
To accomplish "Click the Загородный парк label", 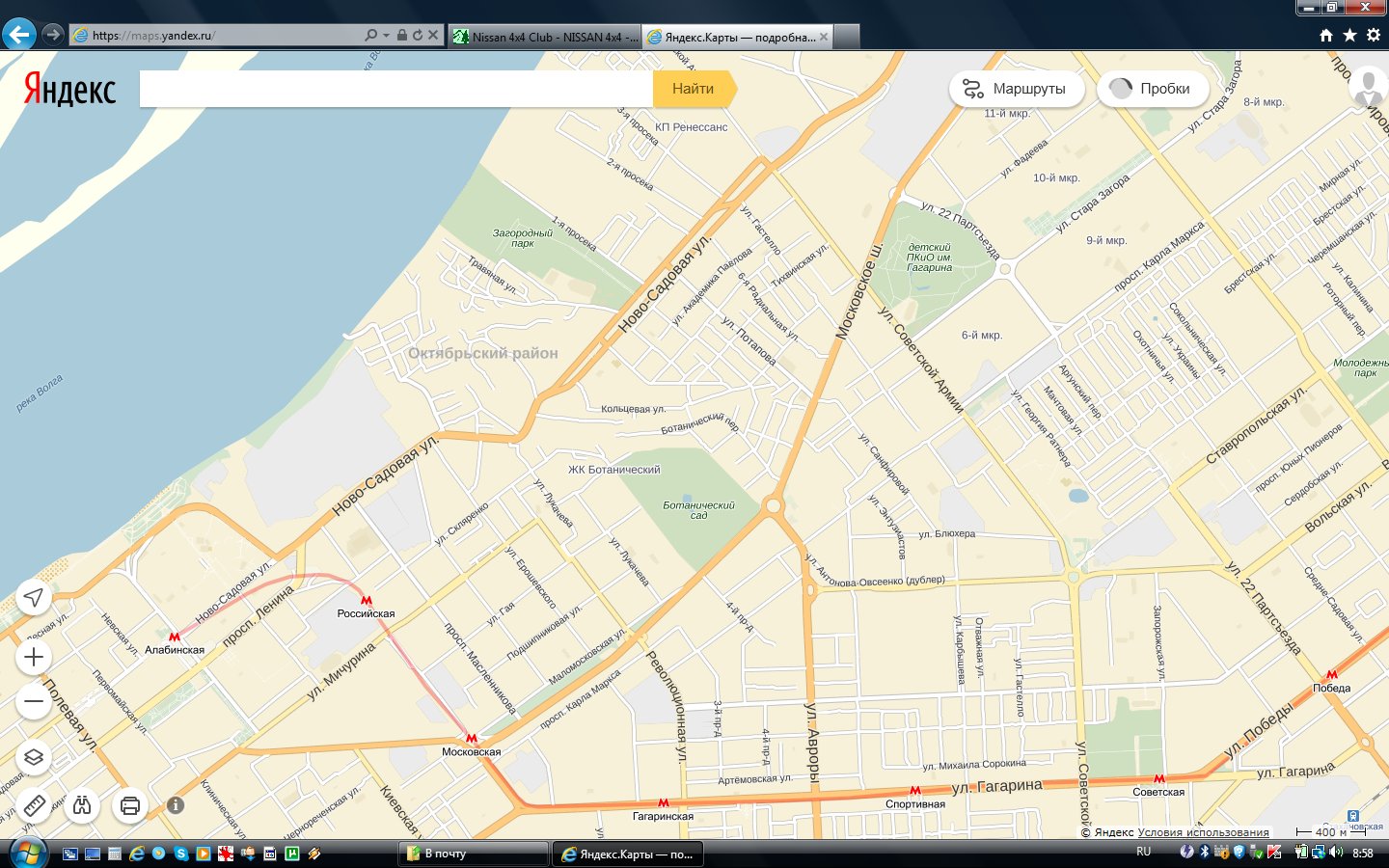I will coord(523,238).
